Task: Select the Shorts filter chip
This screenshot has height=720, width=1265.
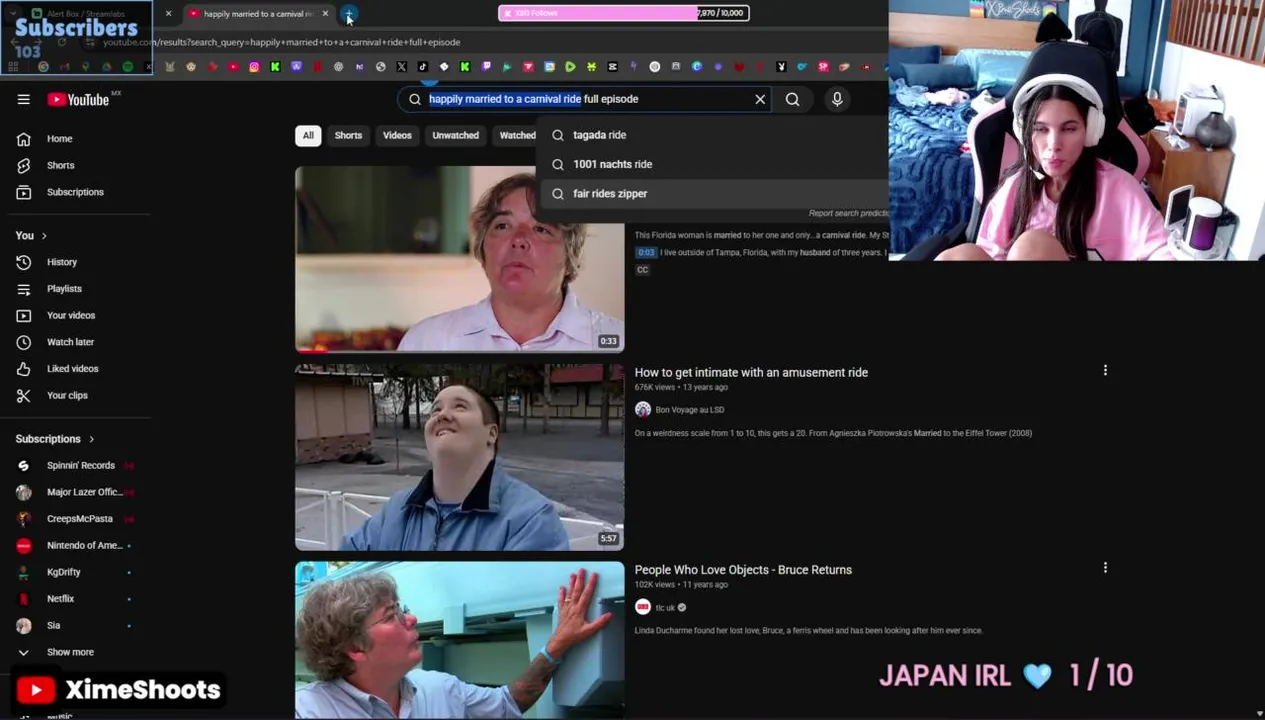Action: 348,135
